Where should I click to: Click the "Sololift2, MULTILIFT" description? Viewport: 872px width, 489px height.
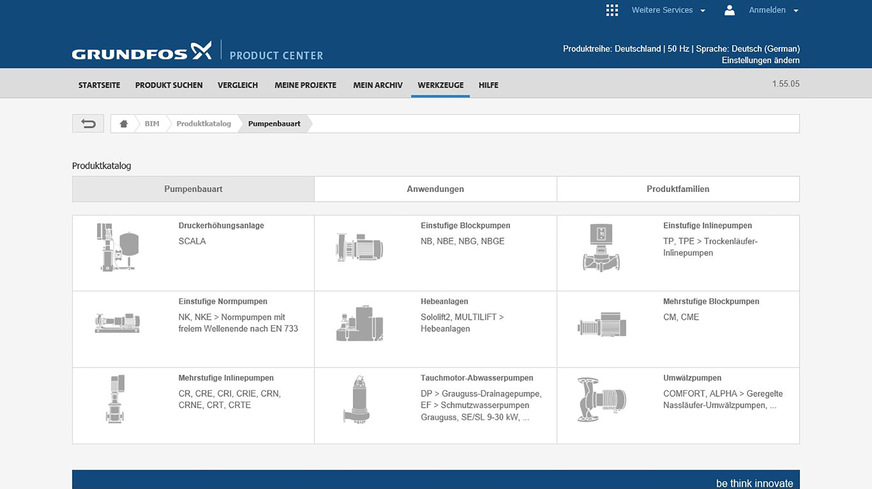click(x=462, y=323)
